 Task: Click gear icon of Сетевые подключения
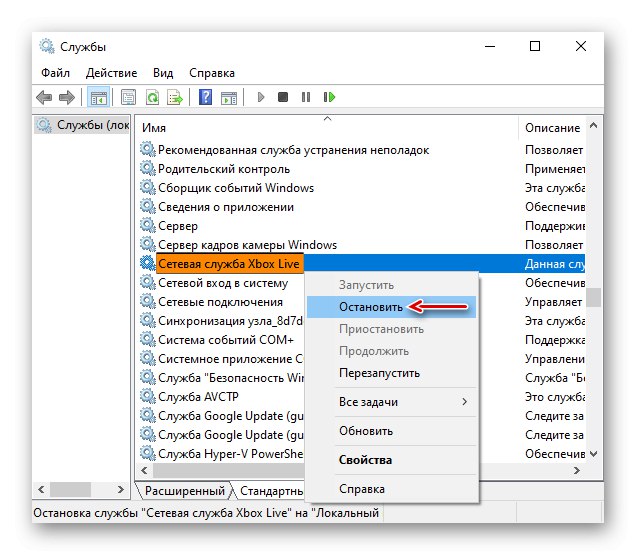(148, 301)
